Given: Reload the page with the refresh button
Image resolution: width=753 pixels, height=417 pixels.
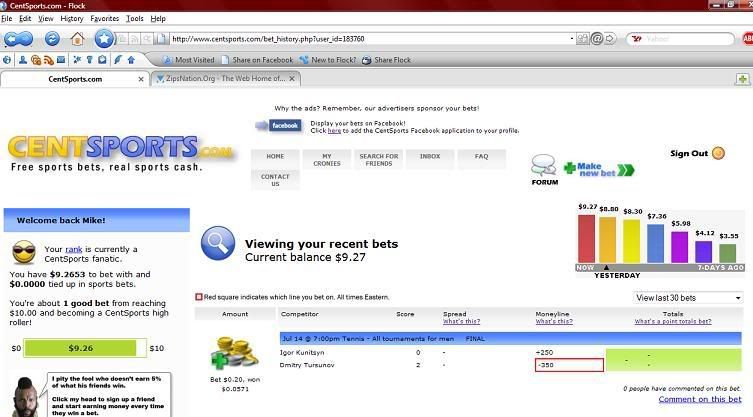Looking at the screenshot, I should (52, 38).
